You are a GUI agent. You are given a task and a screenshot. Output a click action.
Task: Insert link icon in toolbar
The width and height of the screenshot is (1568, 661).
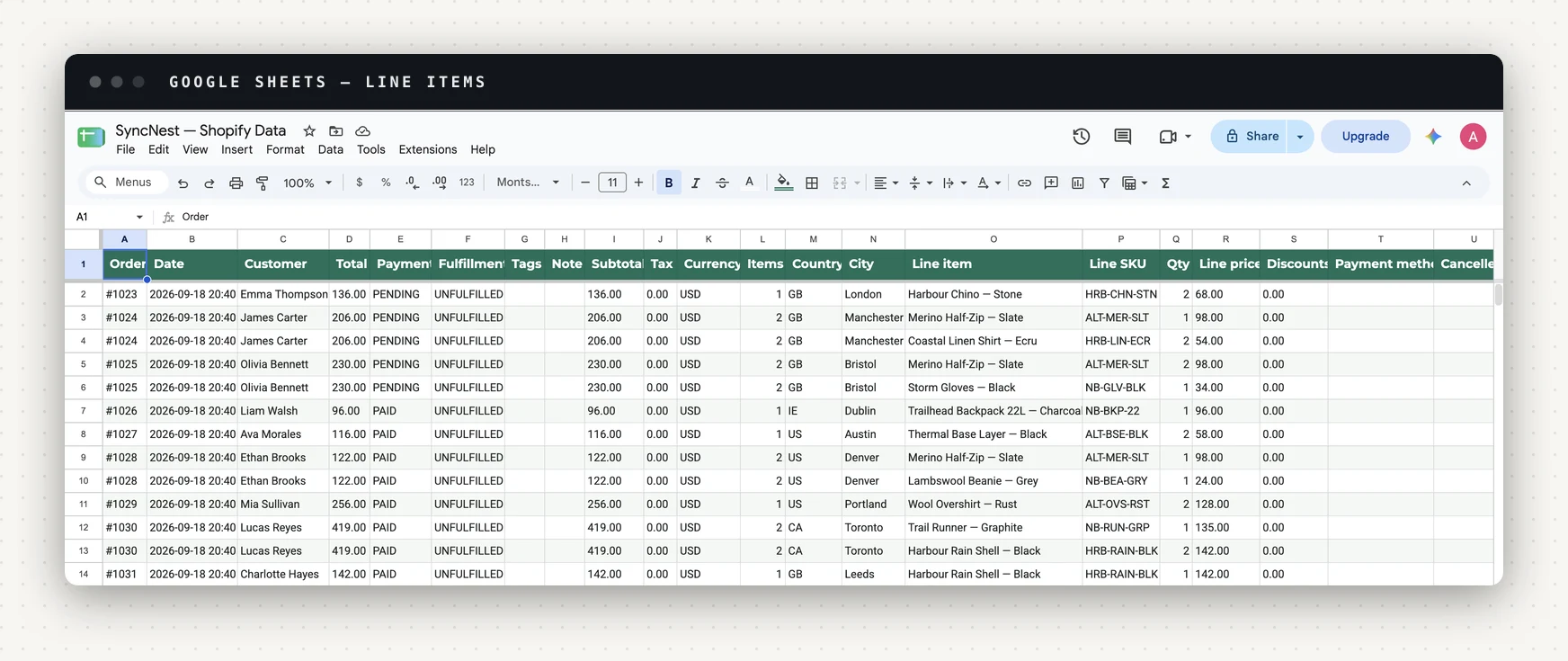(x=1024, y=183)
